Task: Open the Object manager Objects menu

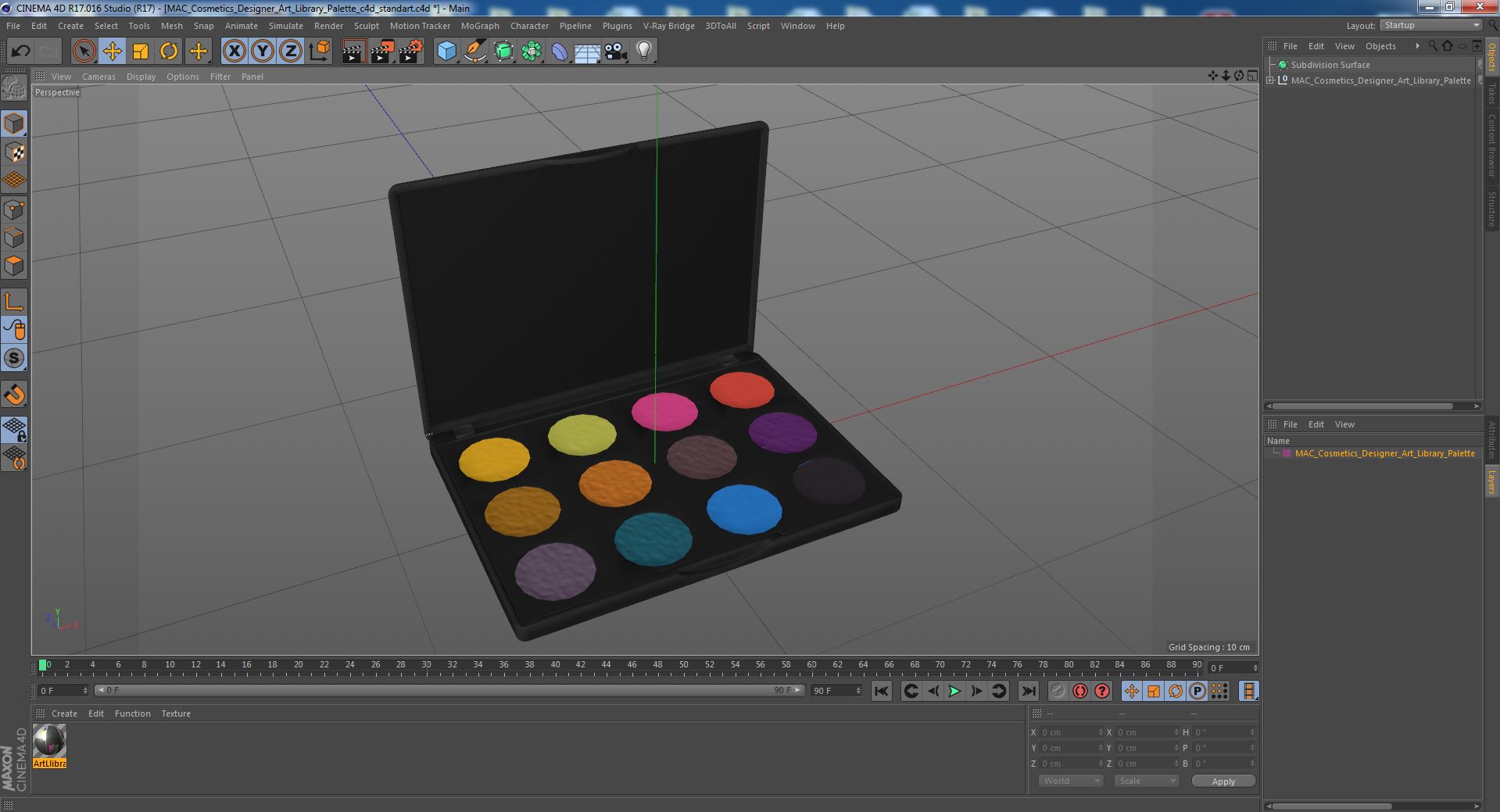Action: [x=1380, y=46]
